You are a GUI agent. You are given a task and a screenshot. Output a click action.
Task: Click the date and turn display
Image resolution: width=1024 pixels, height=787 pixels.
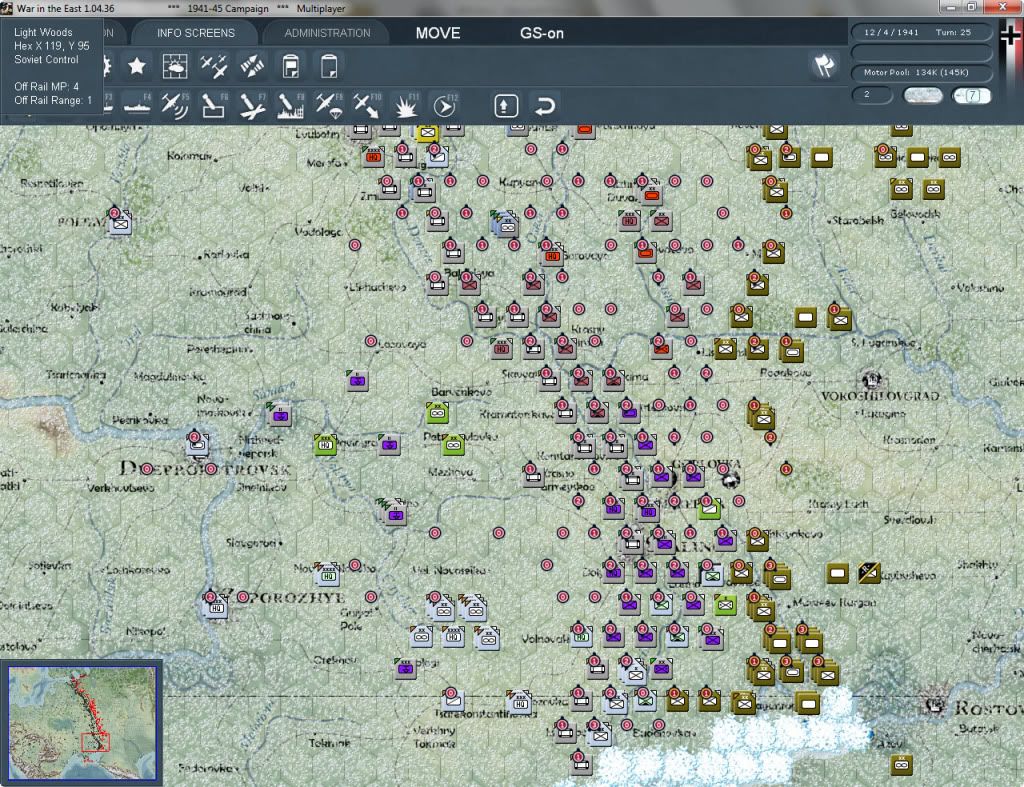[921, 32]
